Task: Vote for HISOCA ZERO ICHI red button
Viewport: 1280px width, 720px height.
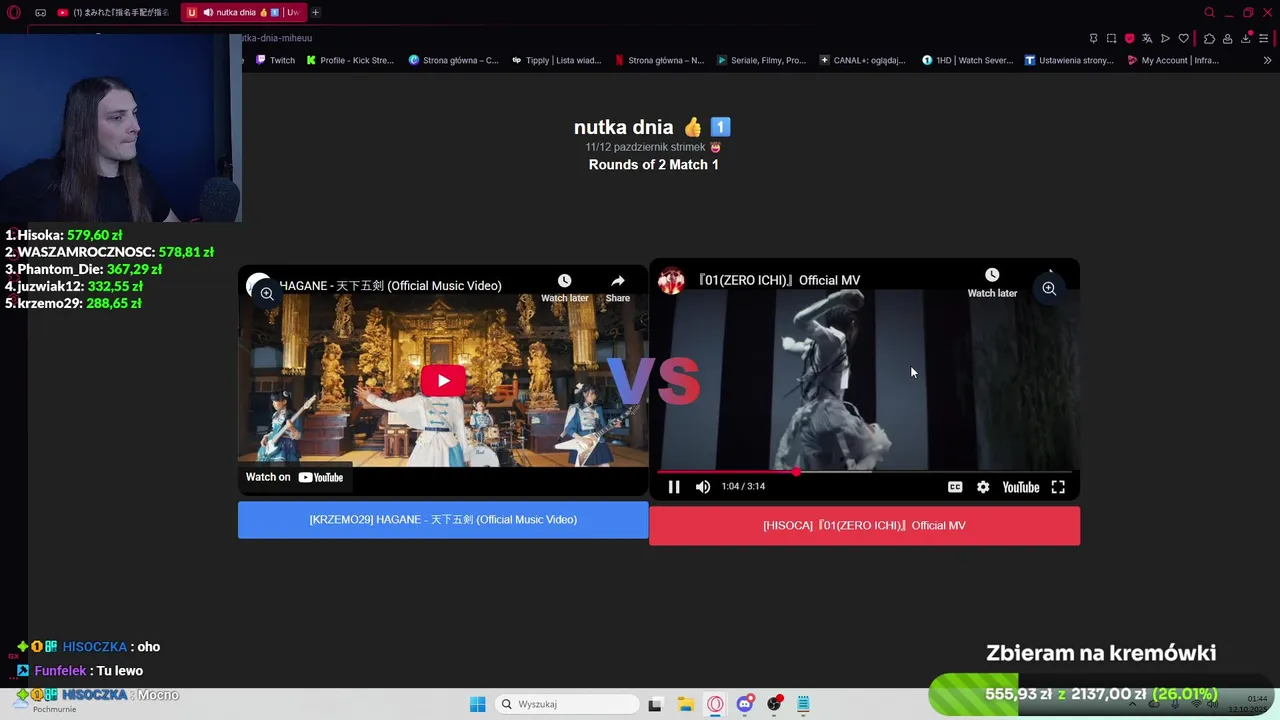Action: coord(864,526)
